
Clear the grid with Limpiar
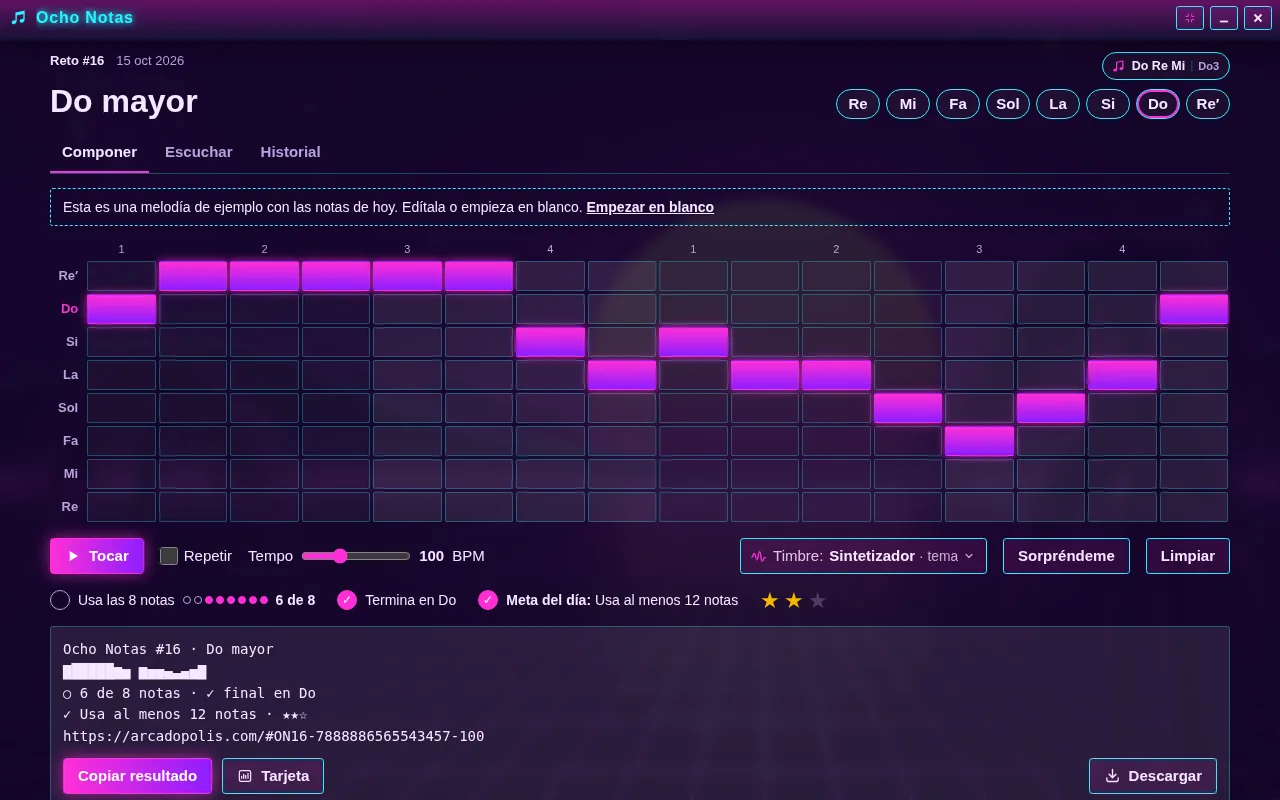[1188, 556]
